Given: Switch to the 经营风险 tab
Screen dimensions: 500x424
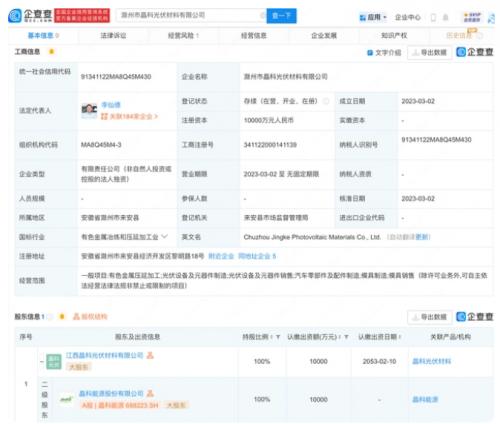Looking at the screenshot, I should (x=183, y=35).
